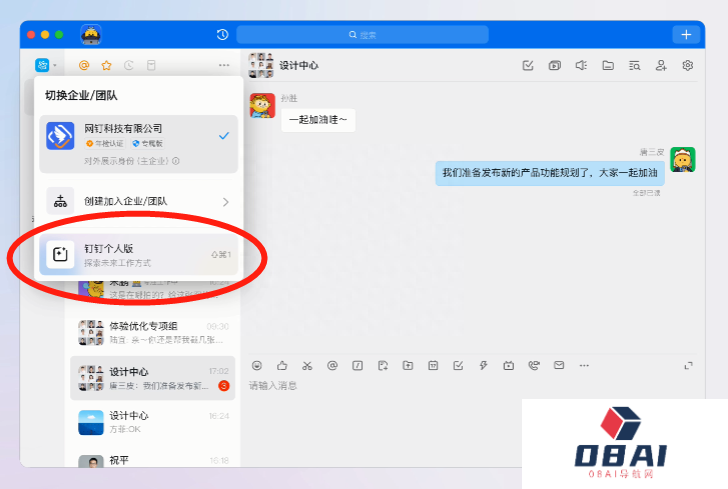Select 网钉科技有限公司 organization
Screen dimensions: 728x489
coord(138,144)
